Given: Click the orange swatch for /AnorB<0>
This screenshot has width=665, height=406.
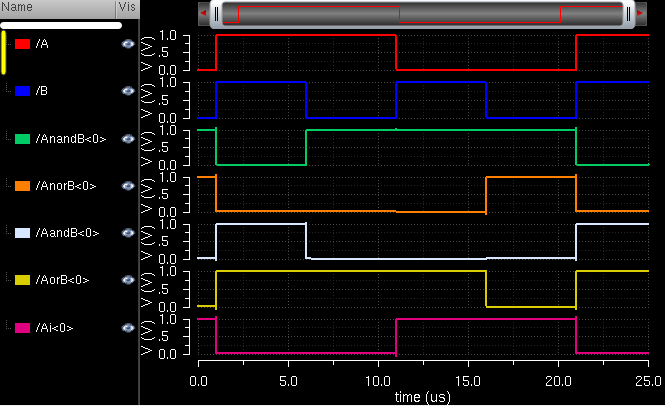Looking at the screenshot, I should [22, 186].
